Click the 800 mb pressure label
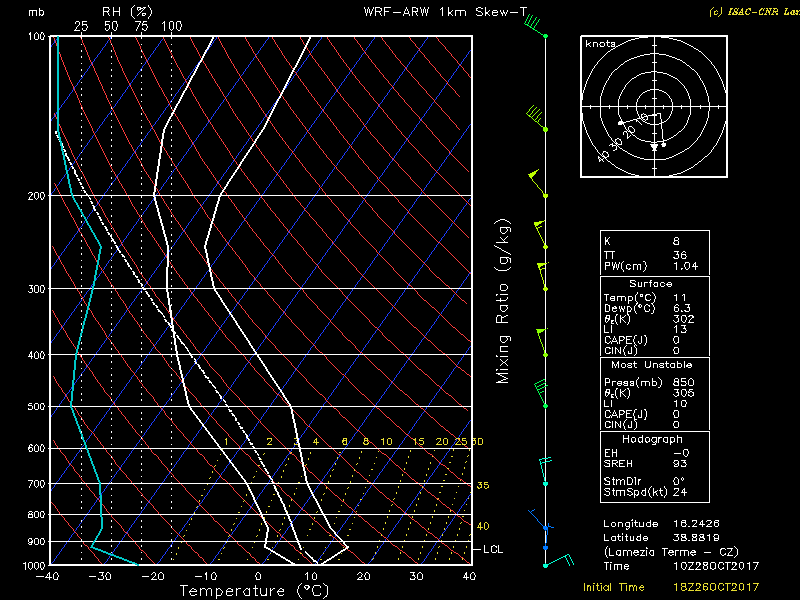 click(36, 515)
